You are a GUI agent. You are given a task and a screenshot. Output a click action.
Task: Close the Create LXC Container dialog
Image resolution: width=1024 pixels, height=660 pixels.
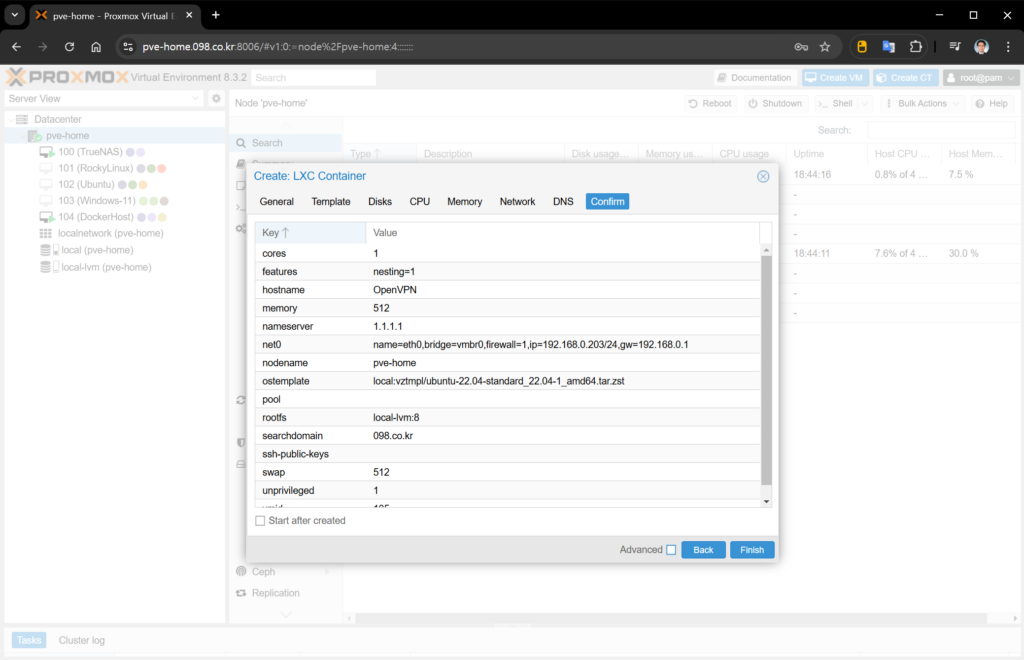click(763, 176)
